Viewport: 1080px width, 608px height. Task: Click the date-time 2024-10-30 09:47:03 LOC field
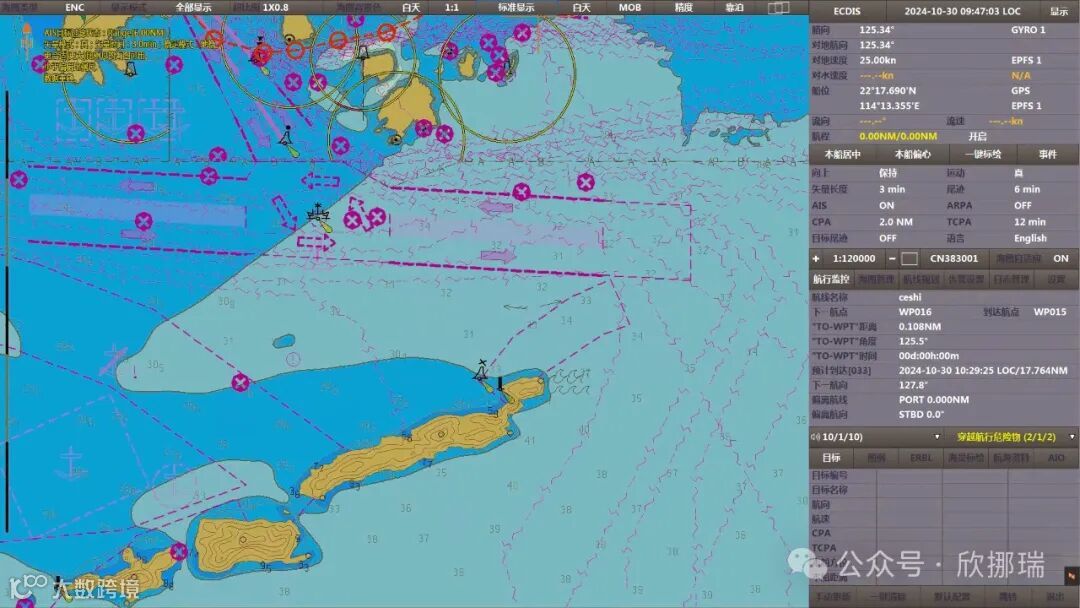tap(963, 11)
